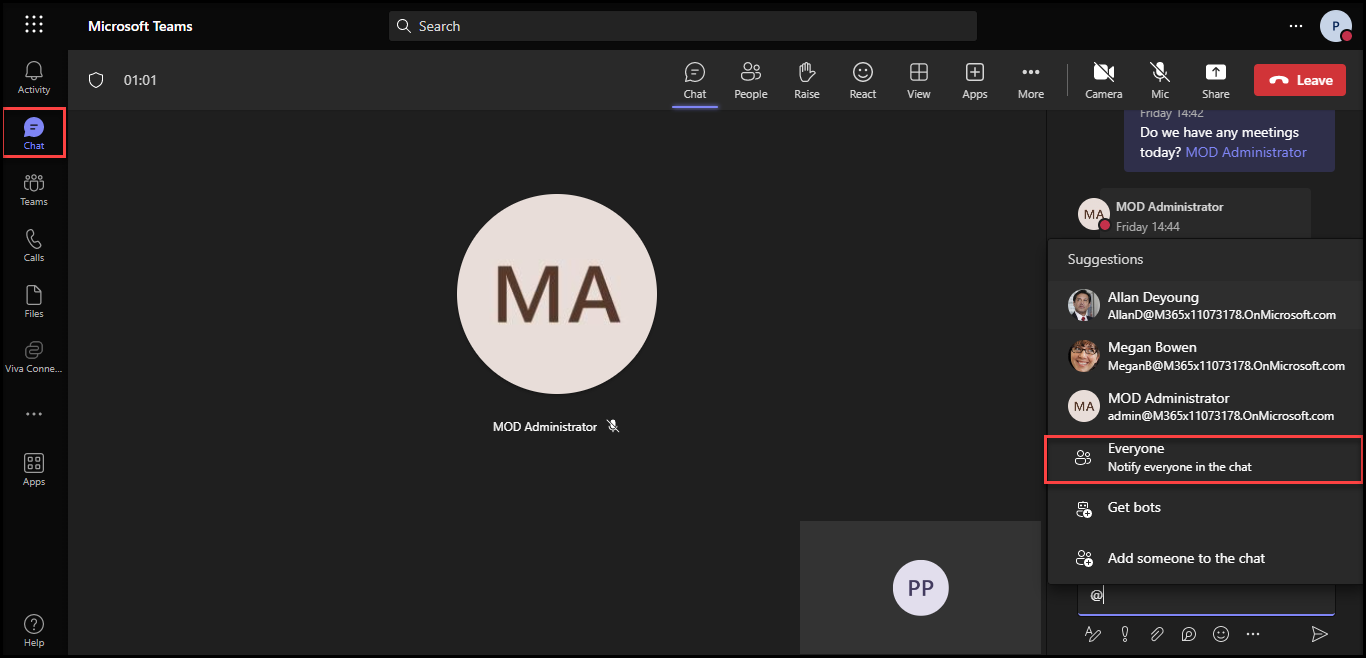Expand more apps ellipsis in sidebar
The width and height of the screenshot is (1366, 658).
(x=34, y=414)
